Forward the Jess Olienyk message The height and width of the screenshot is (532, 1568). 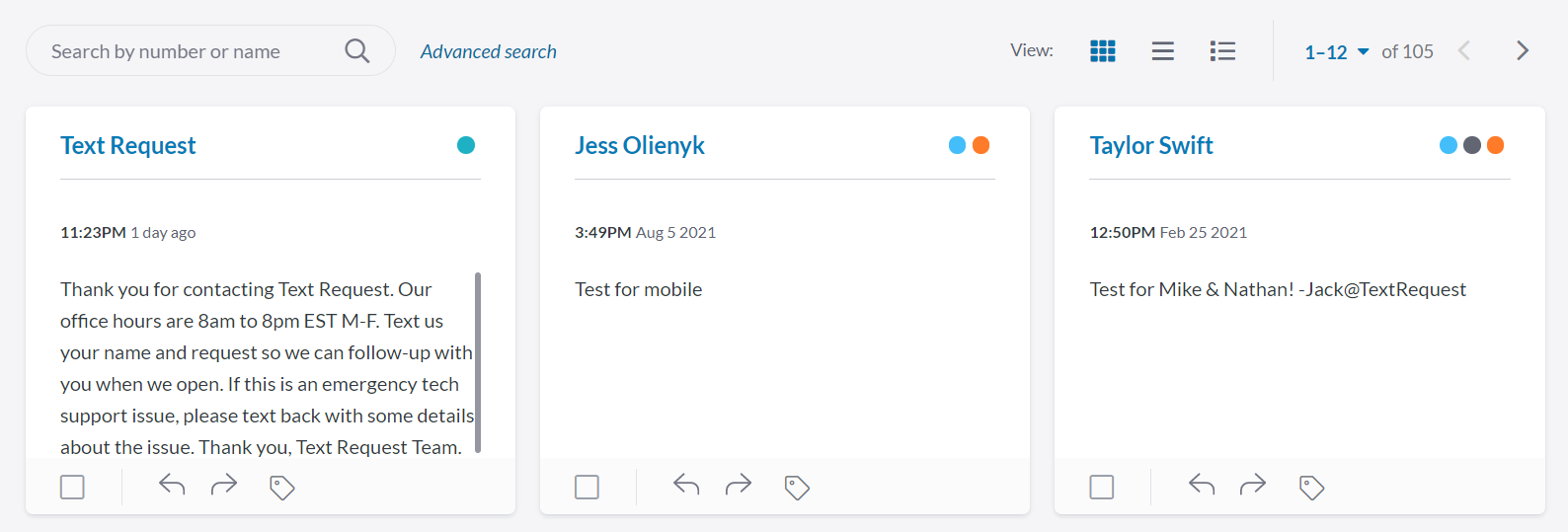pos(738,485)
